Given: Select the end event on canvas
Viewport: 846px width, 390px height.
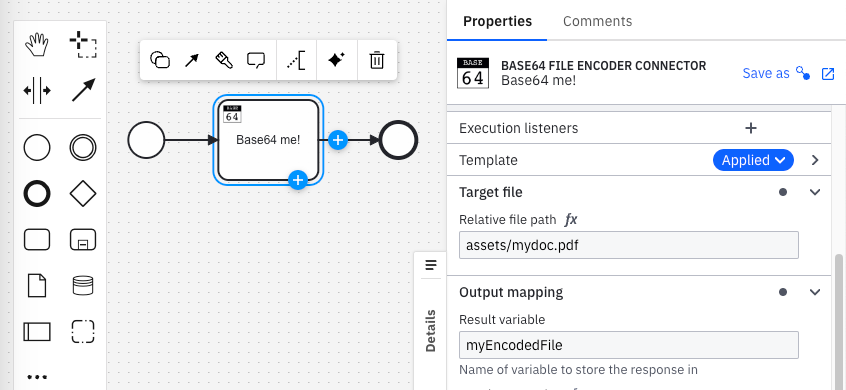Looking at the screenshot, I should 399,140.
